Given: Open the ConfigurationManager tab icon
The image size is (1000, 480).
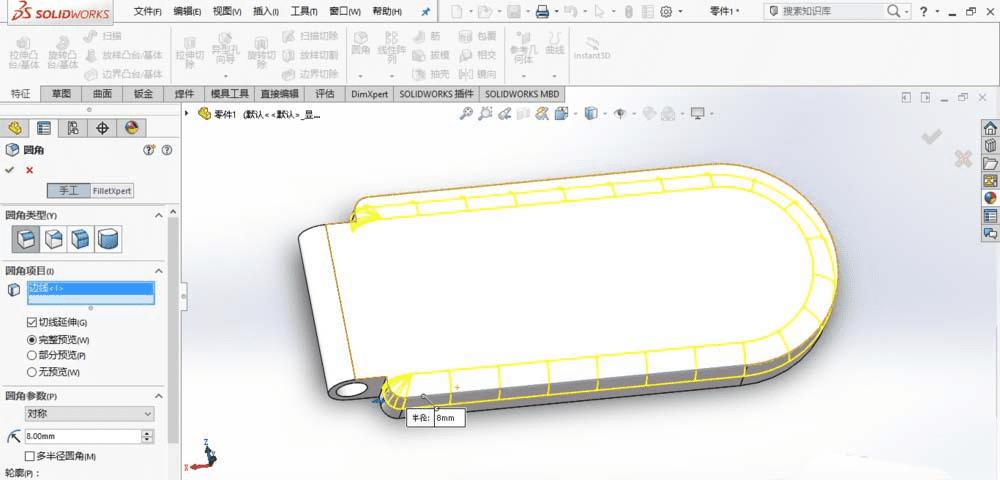Looking at the screenshot, I should [x=73, y=128].
